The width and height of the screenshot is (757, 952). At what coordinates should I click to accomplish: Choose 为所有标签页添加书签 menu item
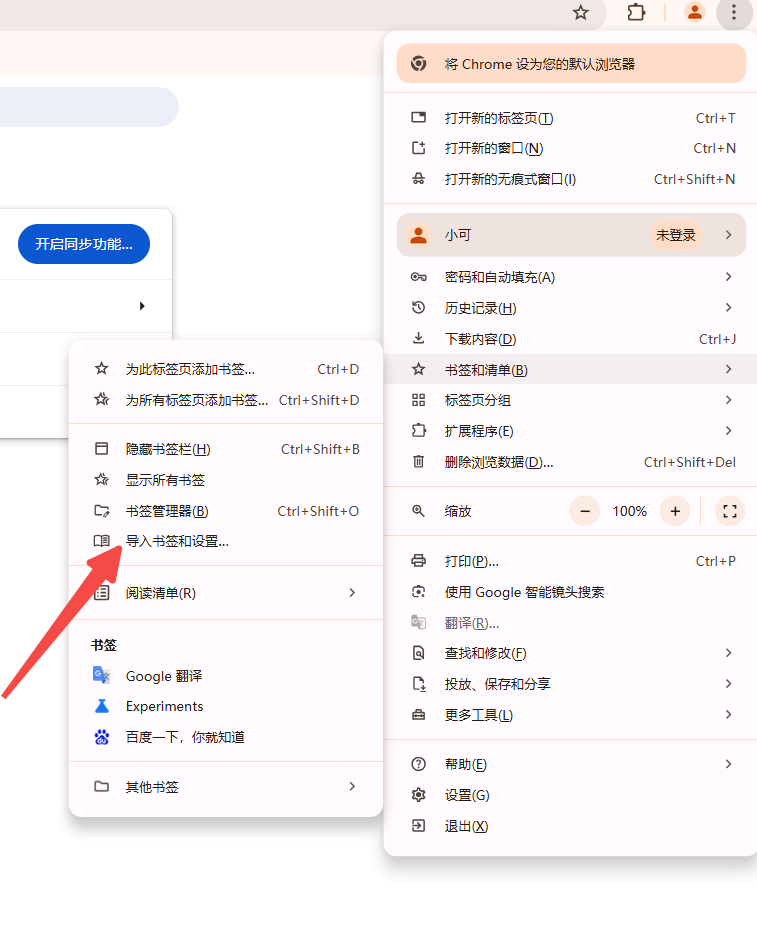point(226,400)
